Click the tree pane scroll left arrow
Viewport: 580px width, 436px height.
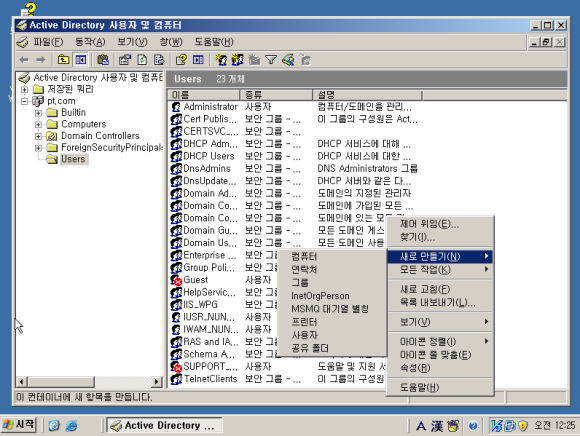tap(21, 381)
